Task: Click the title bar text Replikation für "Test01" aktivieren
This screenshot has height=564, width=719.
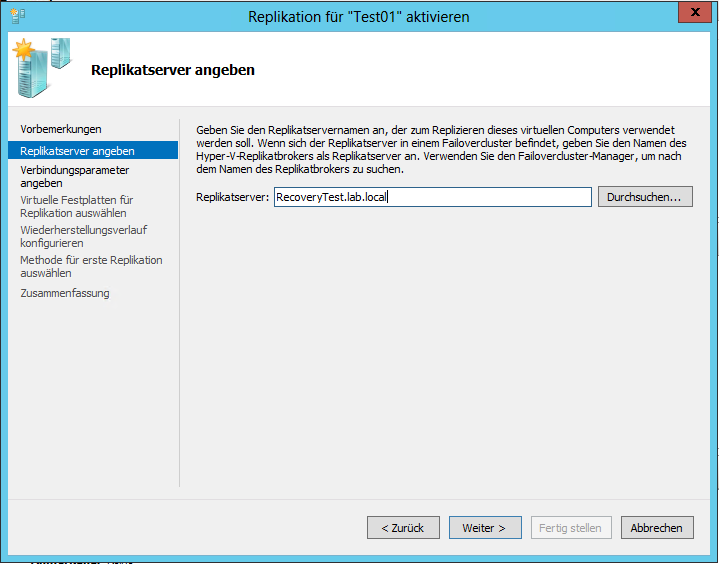Action: click(x=359, y=16)
